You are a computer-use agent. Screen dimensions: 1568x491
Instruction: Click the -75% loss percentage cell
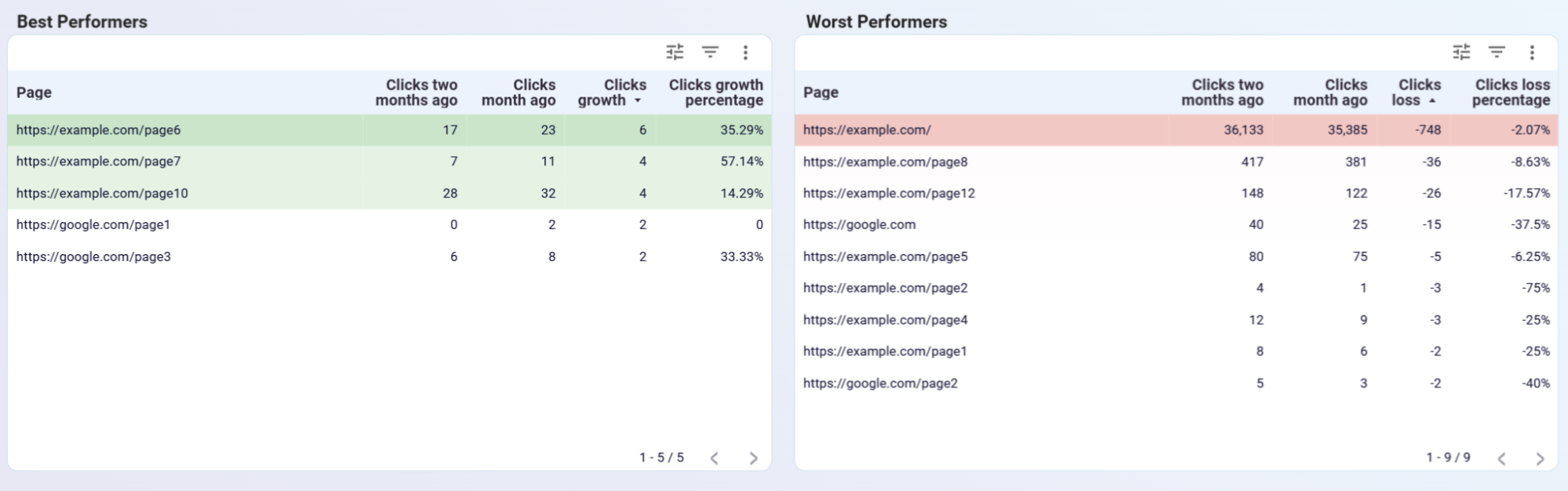point(1535,288)
